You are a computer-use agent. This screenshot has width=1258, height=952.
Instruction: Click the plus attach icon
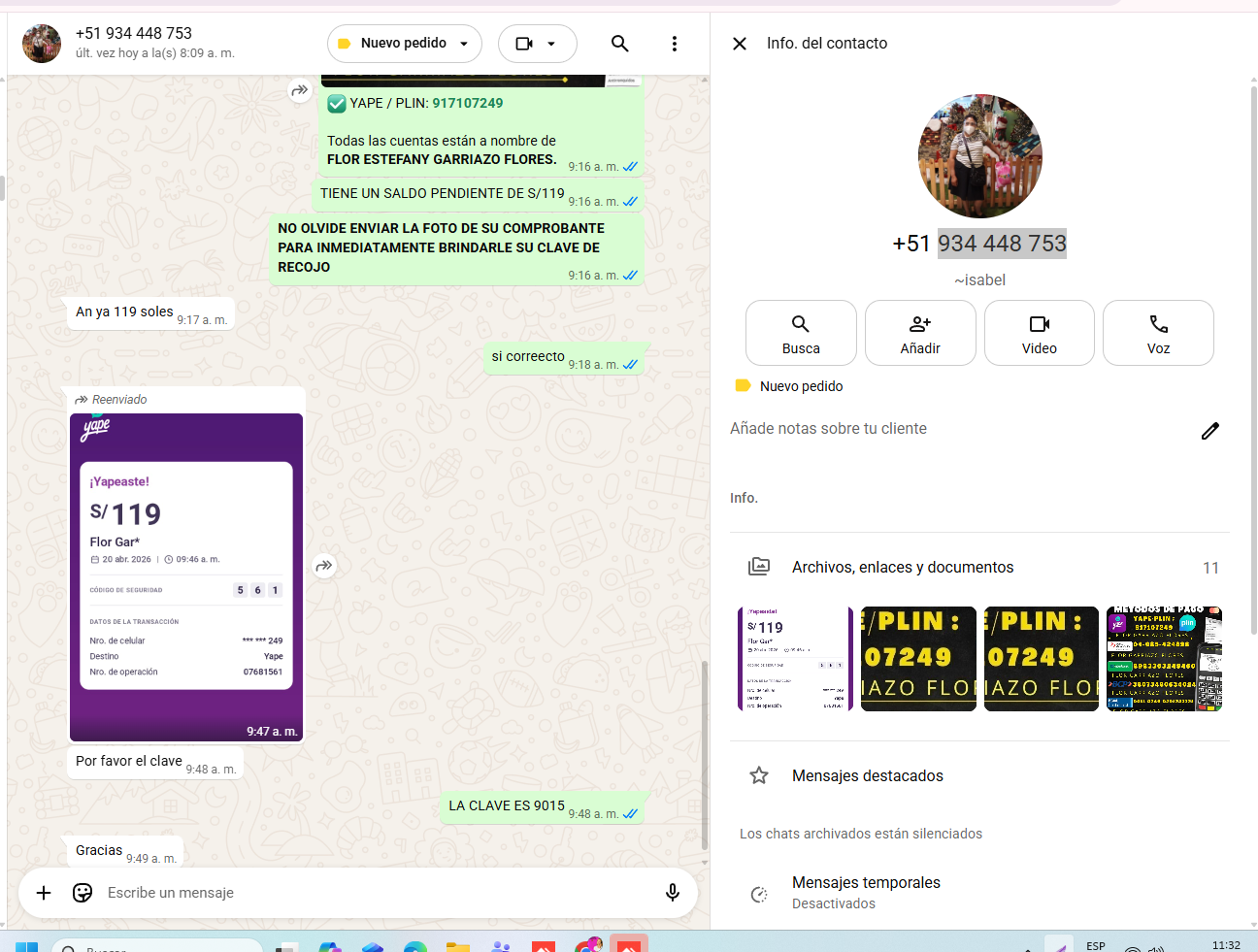click(x=44, y=893)
